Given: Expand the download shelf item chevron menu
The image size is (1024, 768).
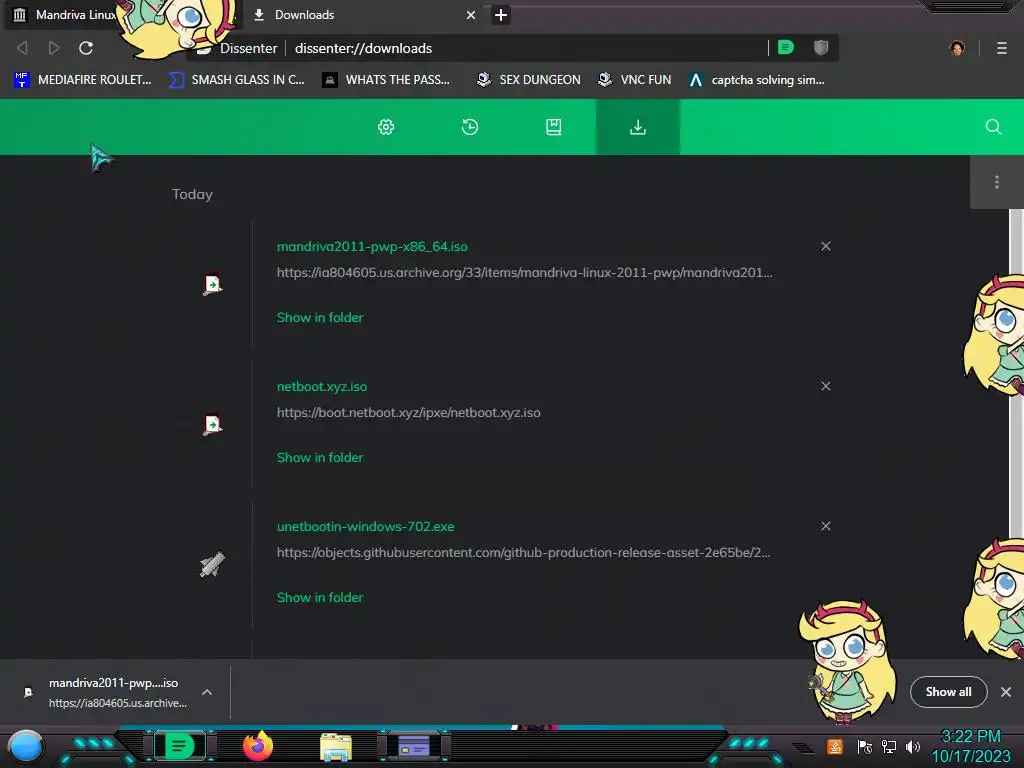Looking at the screenshot, I should pos(207,692).
